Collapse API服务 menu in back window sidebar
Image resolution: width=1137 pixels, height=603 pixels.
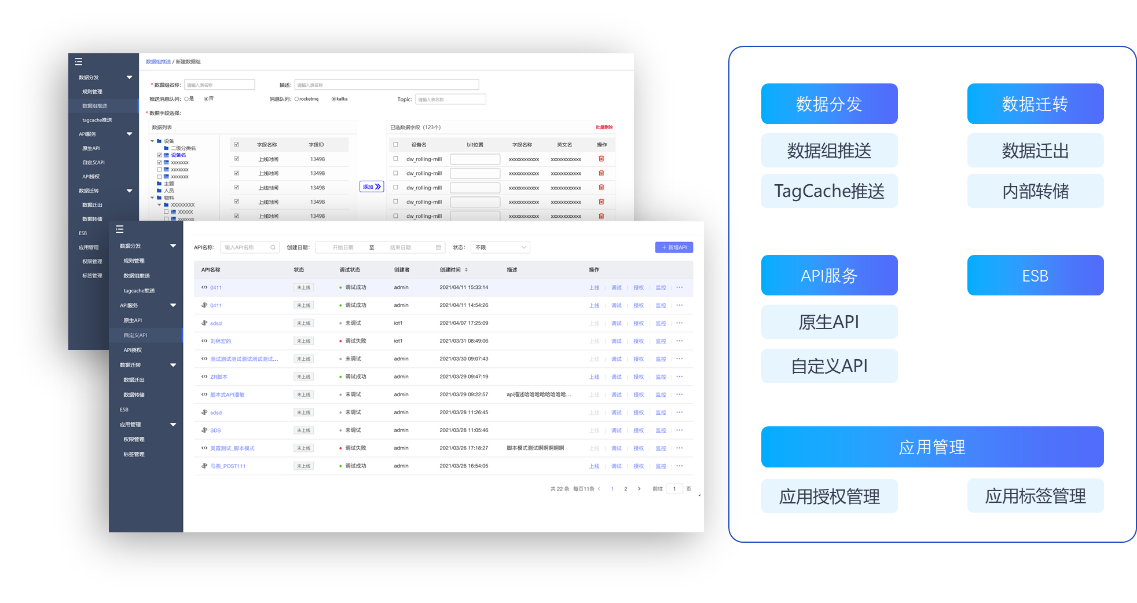pos(129,134)
